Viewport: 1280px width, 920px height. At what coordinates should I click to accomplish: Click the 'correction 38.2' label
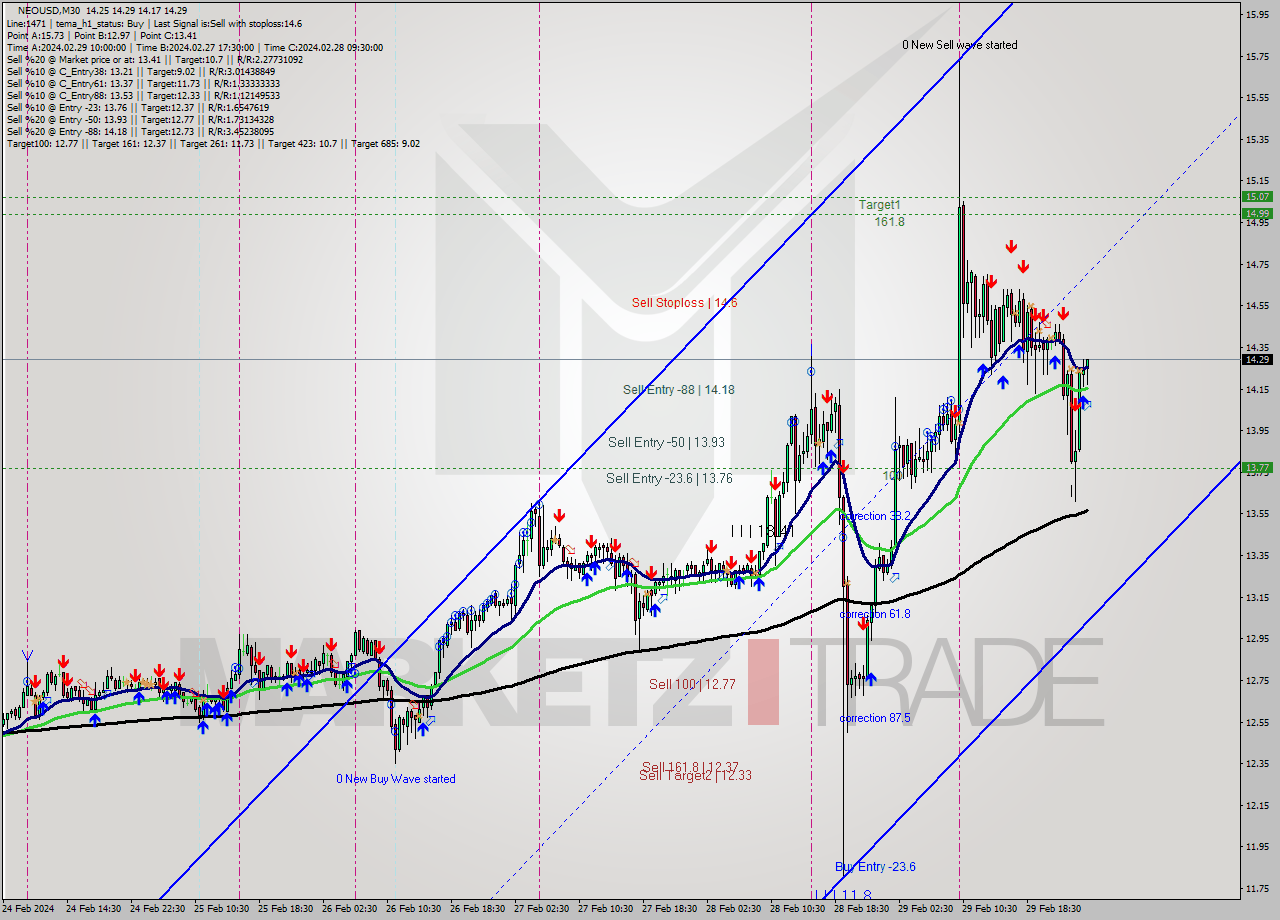[x=875, y=516]
